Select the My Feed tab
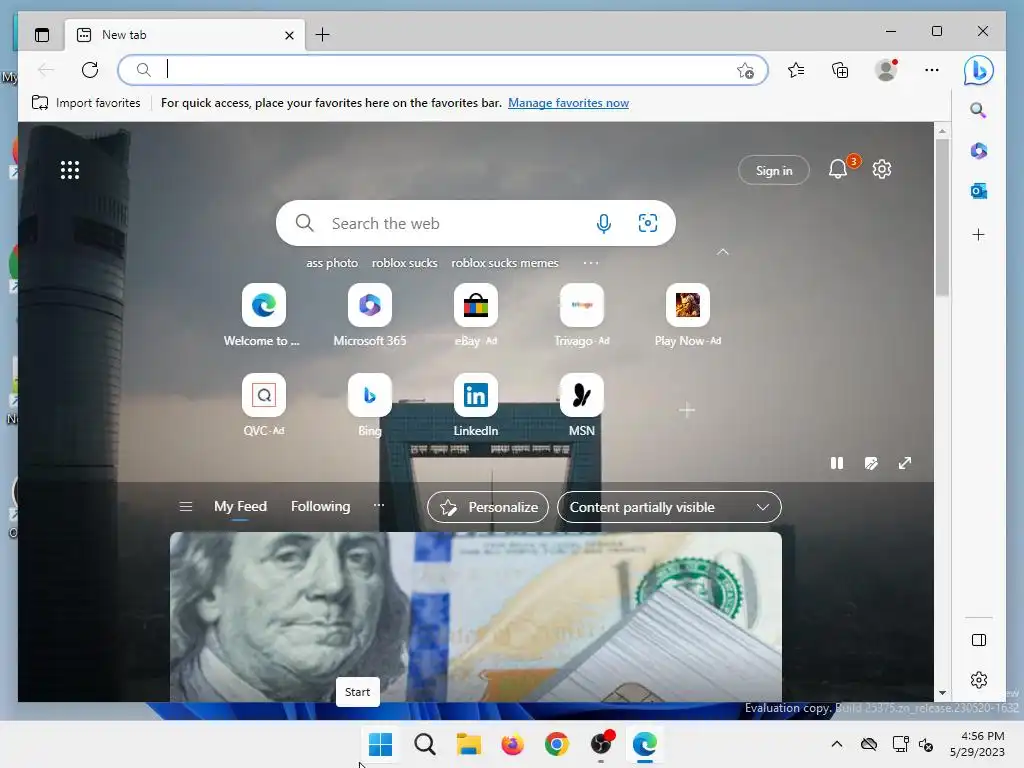The image size is (1024, 768). pos(240,506)
